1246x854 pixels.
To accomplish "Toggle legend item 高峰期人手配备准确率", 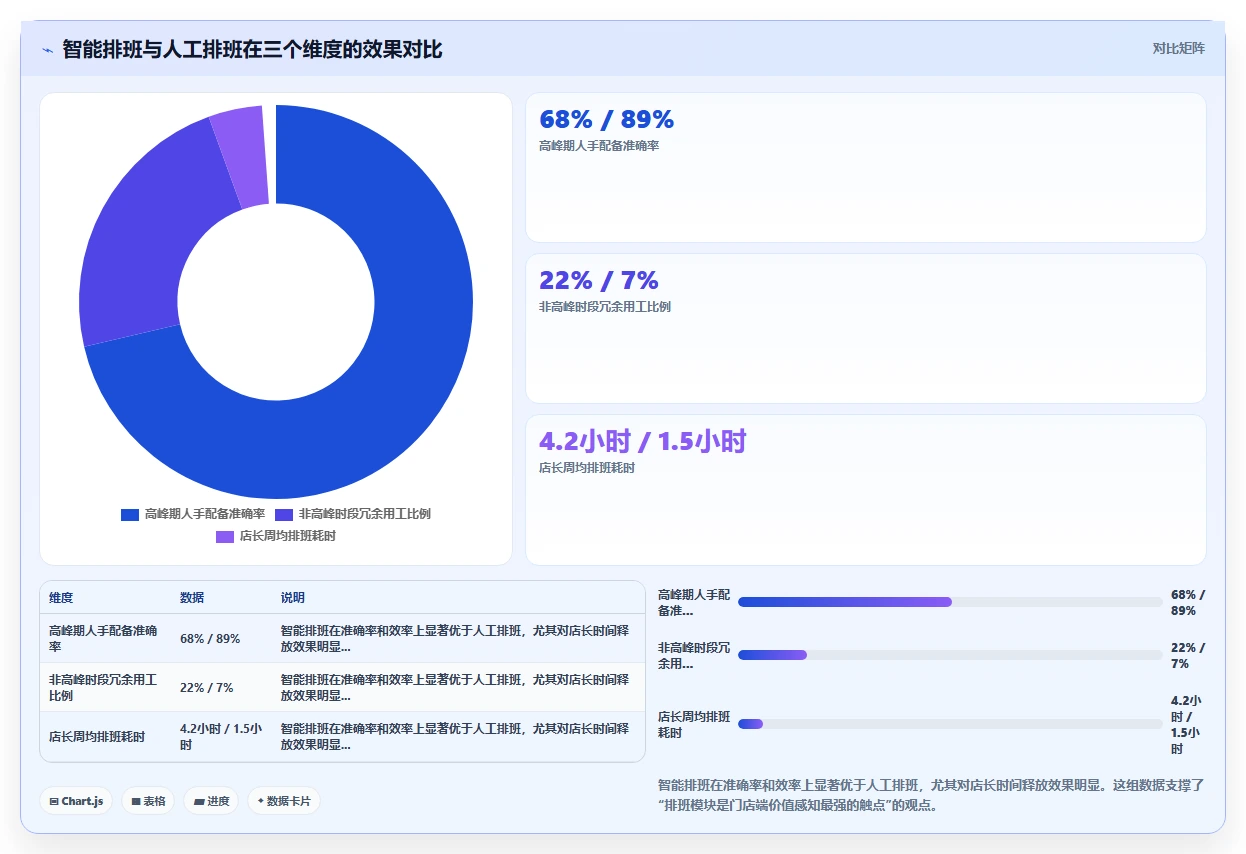I will point(193,514).
